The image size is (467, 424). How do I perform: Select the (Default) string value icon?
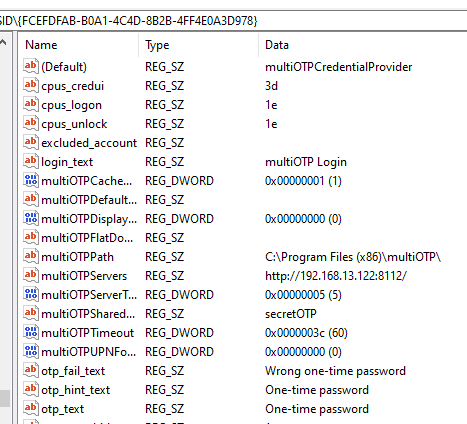pos(31,66)
